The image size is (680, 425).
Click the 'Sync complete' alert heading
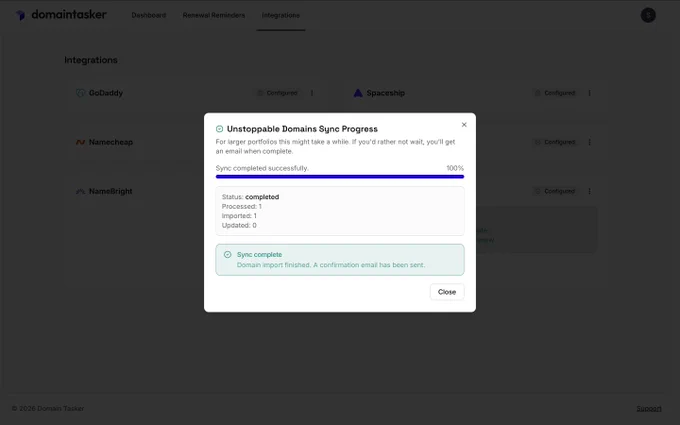pos(259,255)
